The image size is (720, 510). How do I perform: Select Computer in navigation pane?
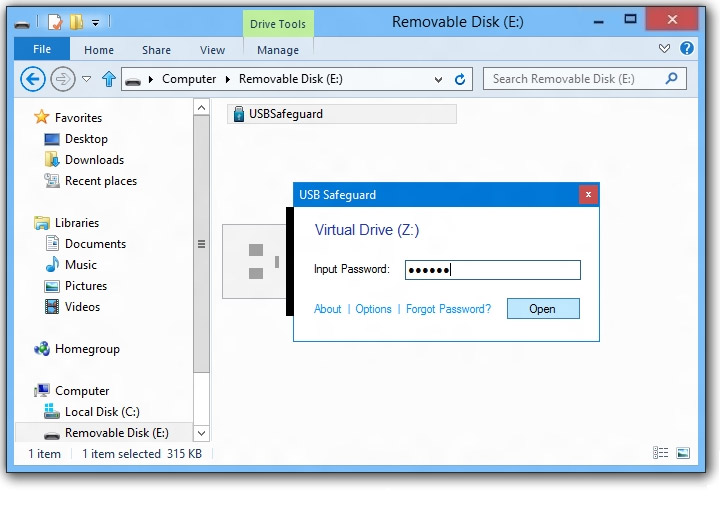pyautogui.click(x=82, y=391)
